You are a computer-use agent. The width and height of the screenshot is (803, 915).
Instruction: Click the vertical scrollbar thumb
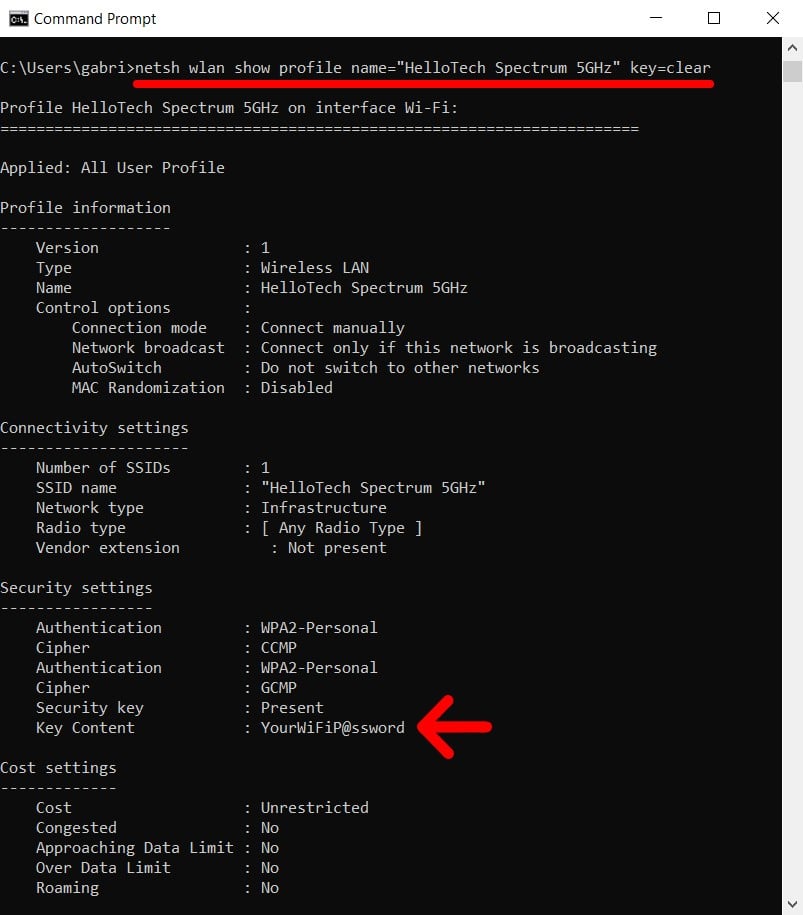[792, 71]
